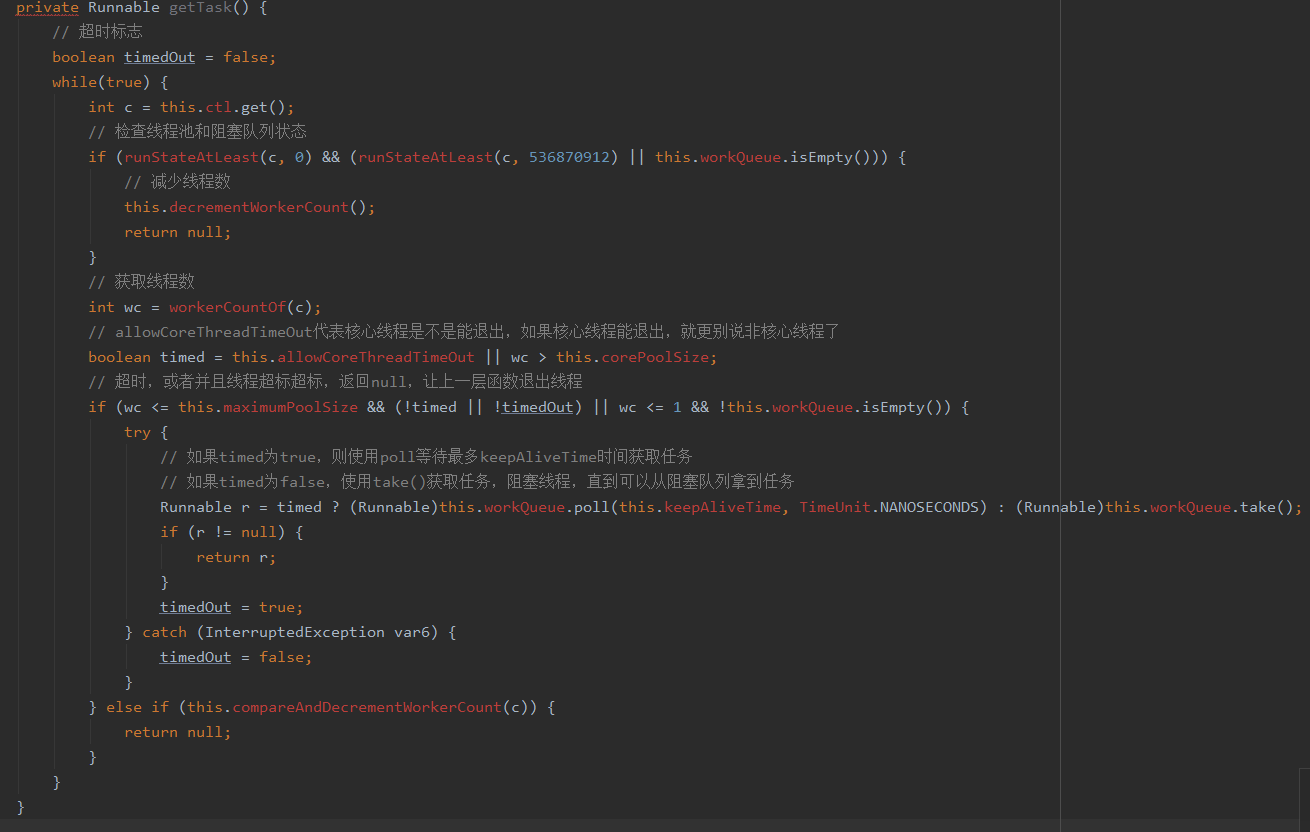Click 'return null;' directly below decrementWorkerCount
Viewport: 1310px width, 832px height.
tap(177, 232)
